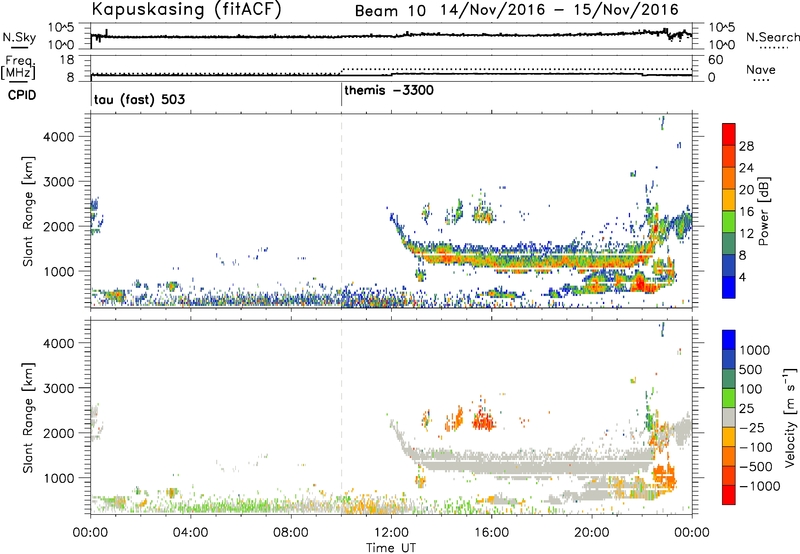Click the 'Velocity [m s⁻¹]' color bar label
Screen dimensions: 800x554
(790, 417)
